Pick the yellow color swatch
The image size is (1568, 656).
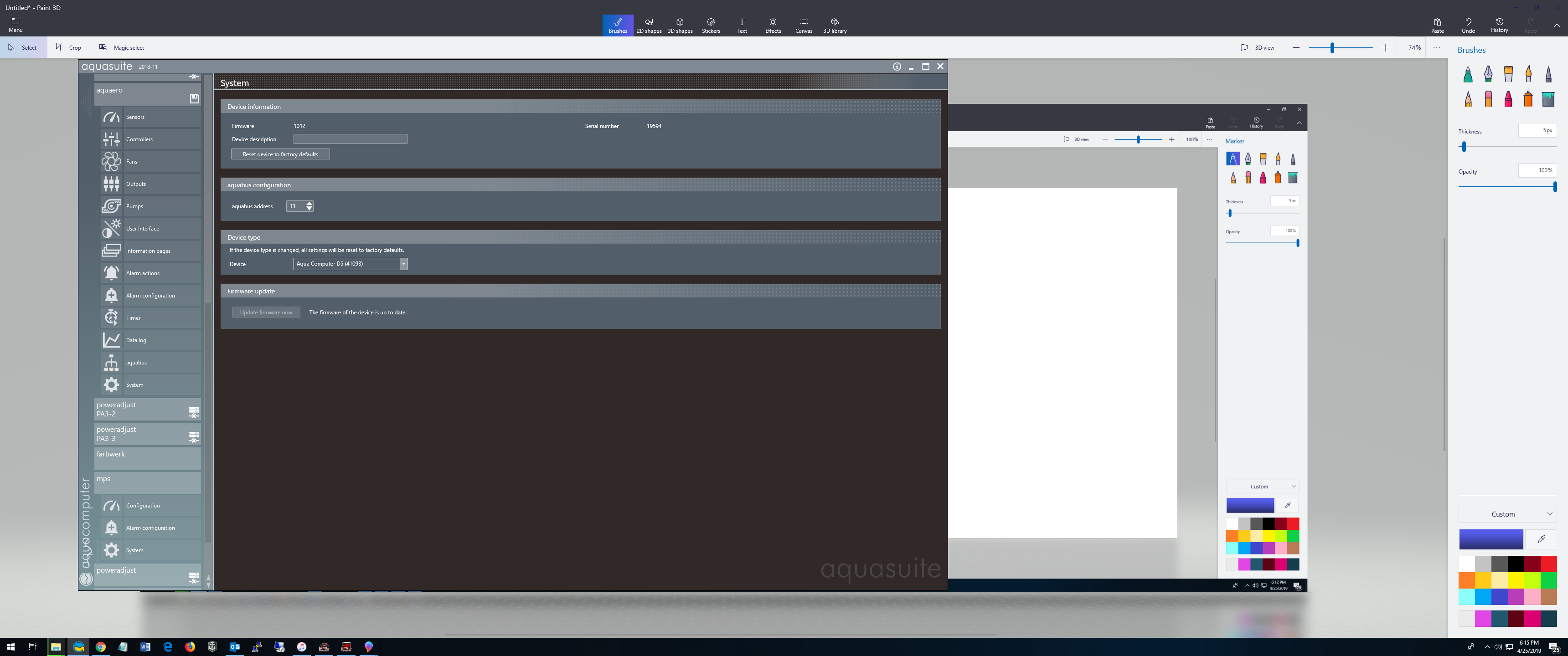point(1516,580)
